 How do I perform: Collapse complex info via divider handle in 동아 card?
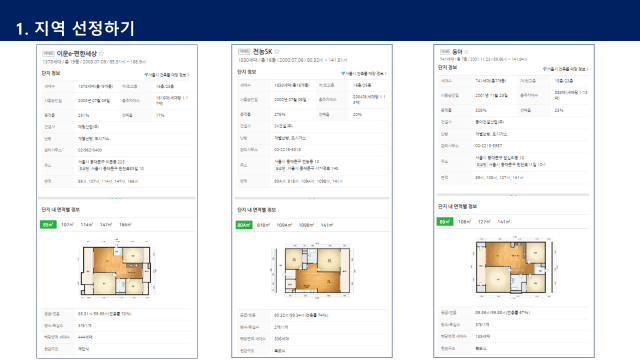(513, 195)
